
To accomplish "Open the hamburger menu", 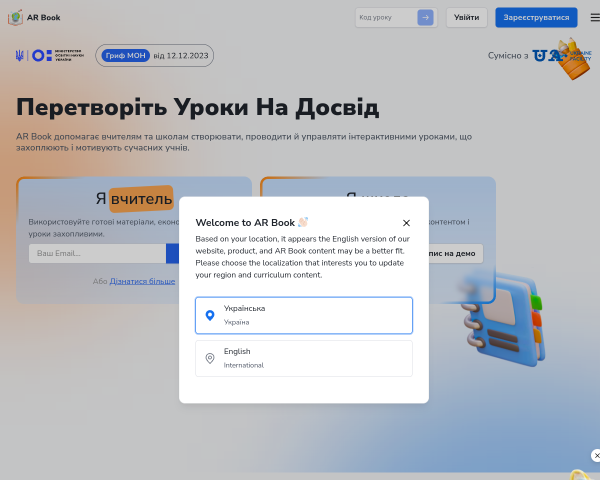I will pyautogui.click(x=595, y=18).
